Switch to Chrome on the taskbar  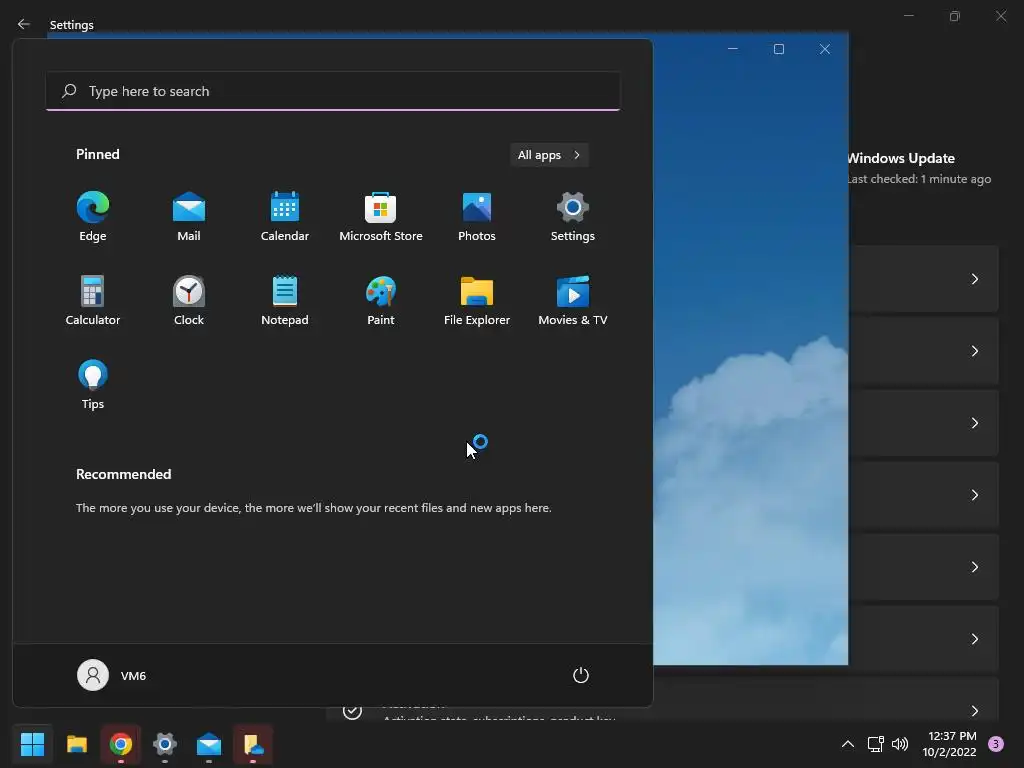[121, 744]
